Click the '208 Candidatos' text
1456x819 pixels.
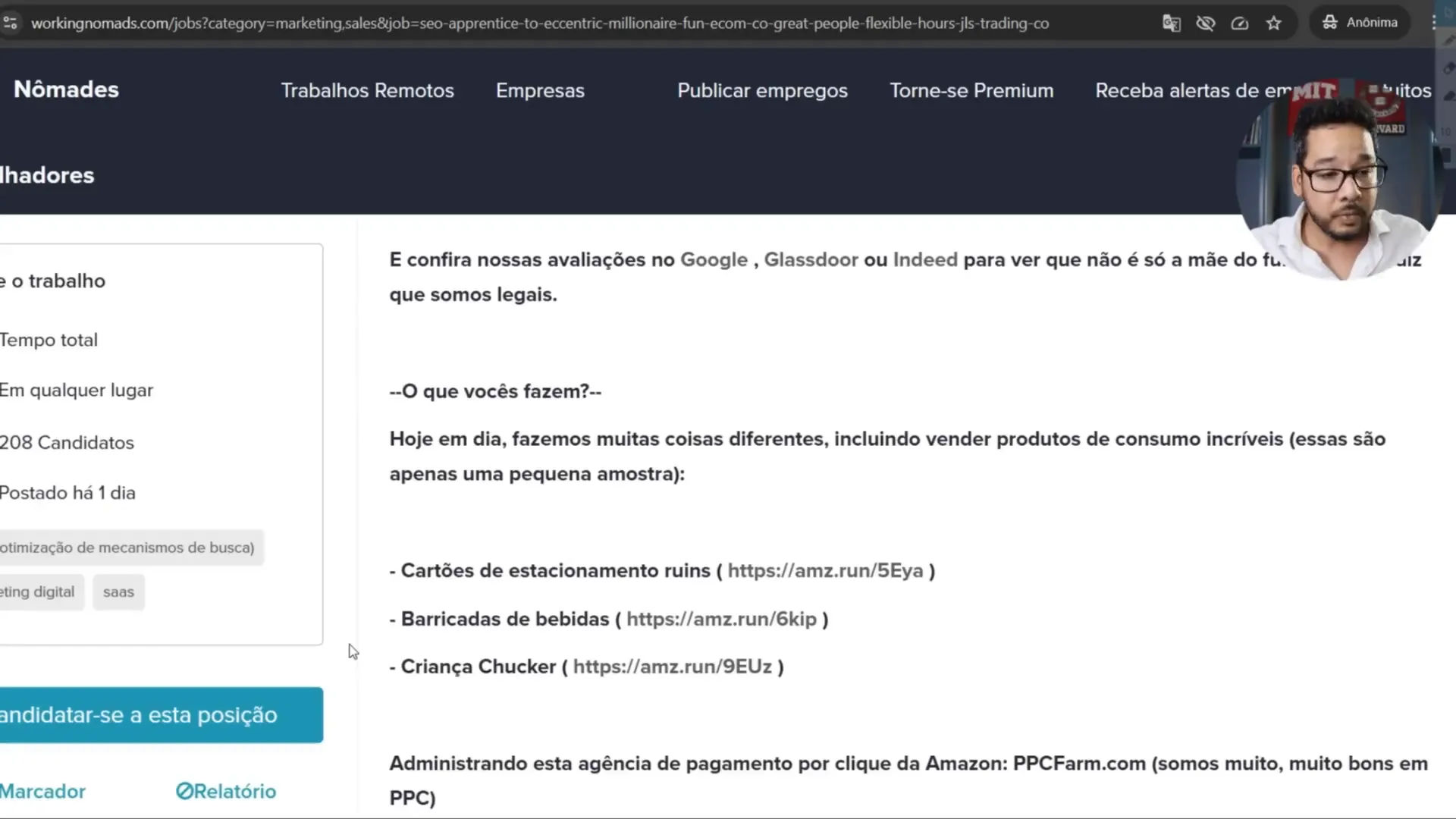click(67, 442)
